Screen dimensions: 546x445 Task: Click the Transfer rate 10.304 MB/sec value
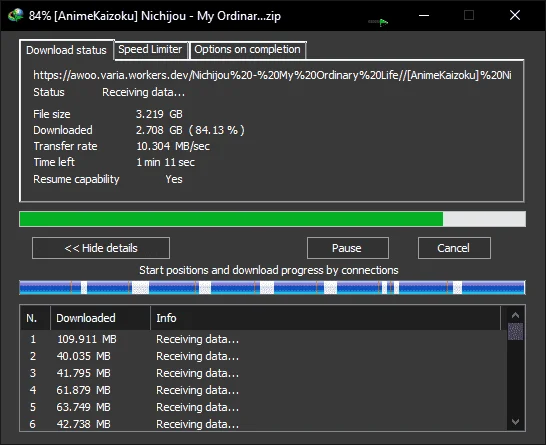[173, 146]
